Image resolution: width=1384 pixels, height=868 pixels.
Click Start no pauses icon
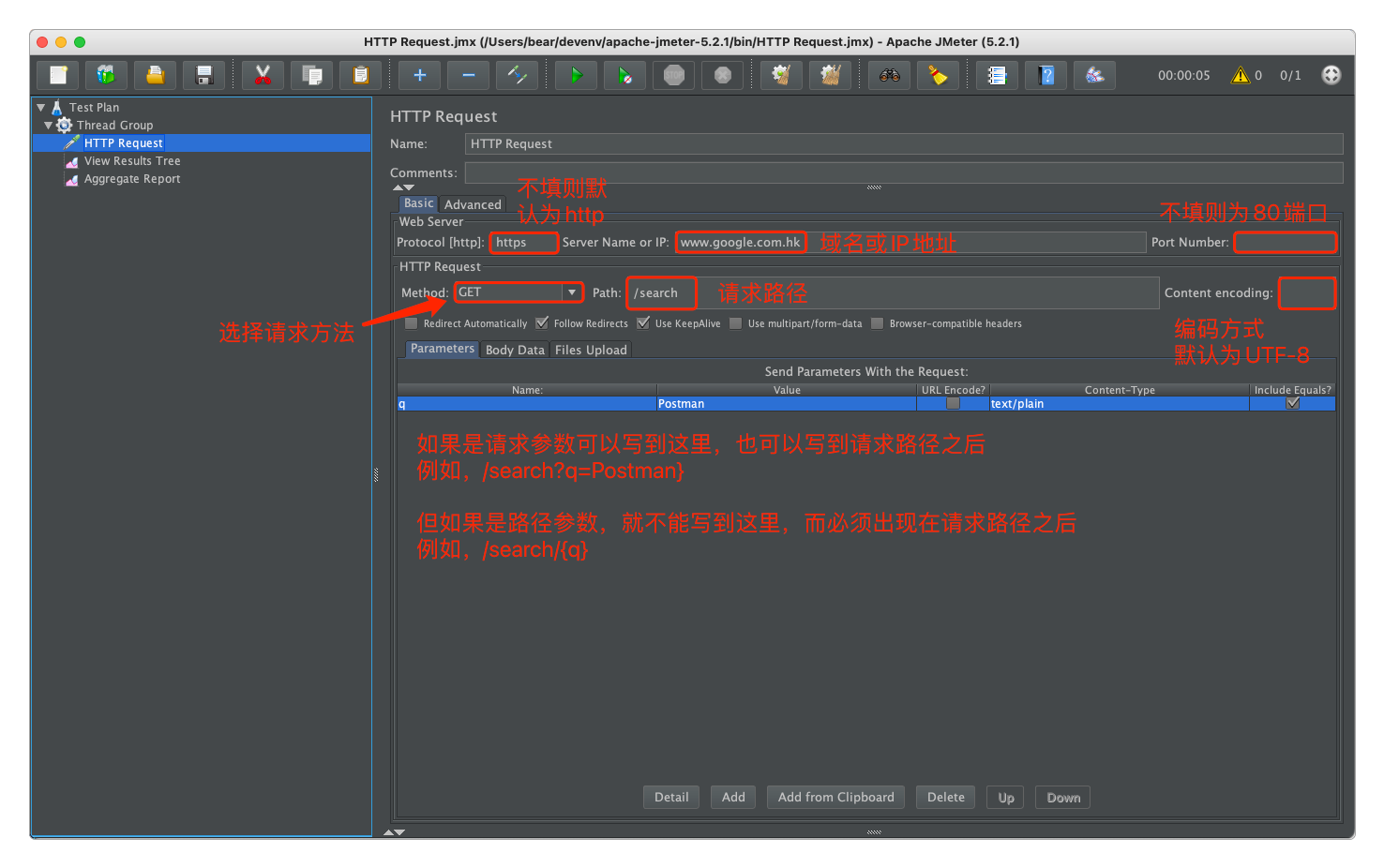(624, 75)
